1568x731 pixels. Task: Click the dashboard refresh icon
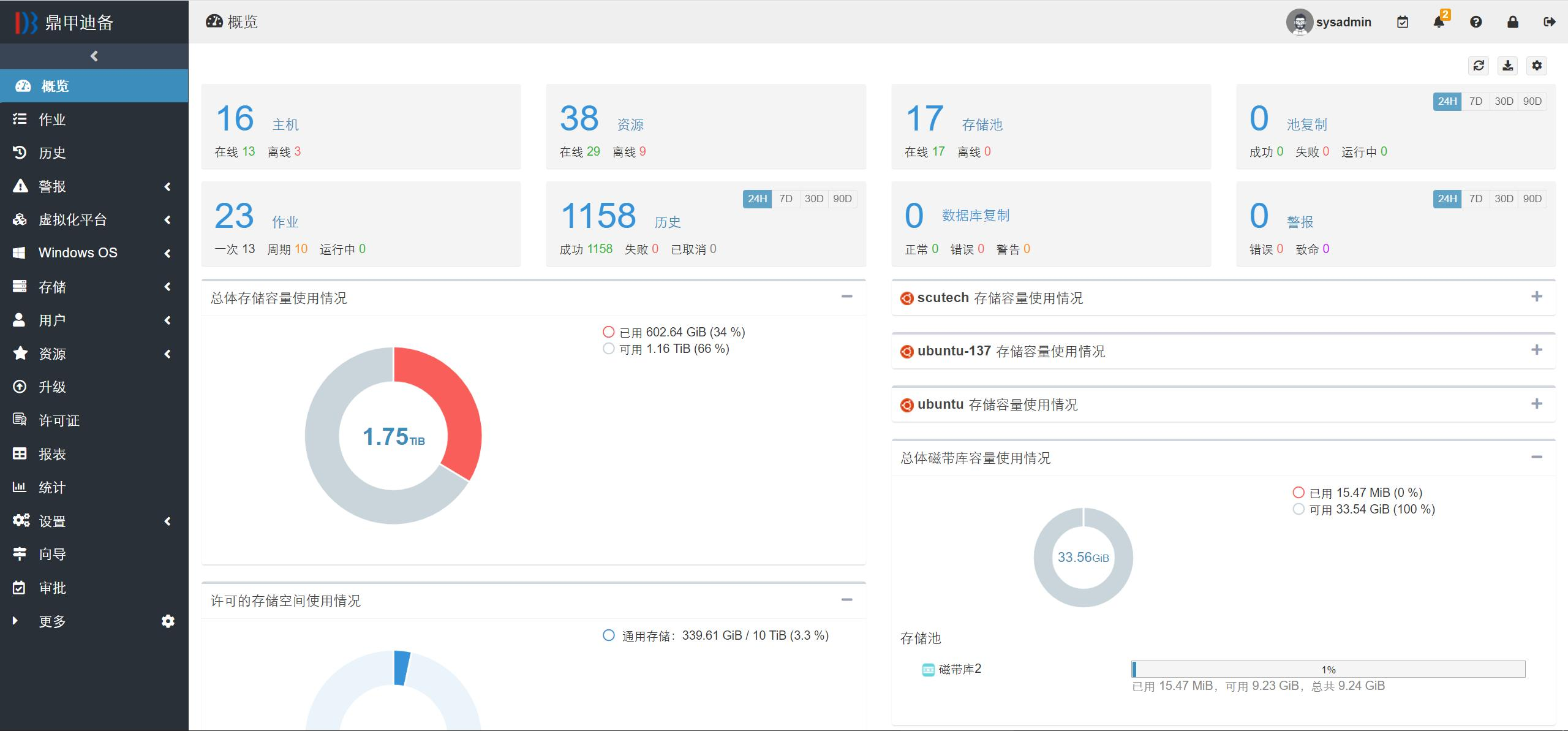(1479, 66)
